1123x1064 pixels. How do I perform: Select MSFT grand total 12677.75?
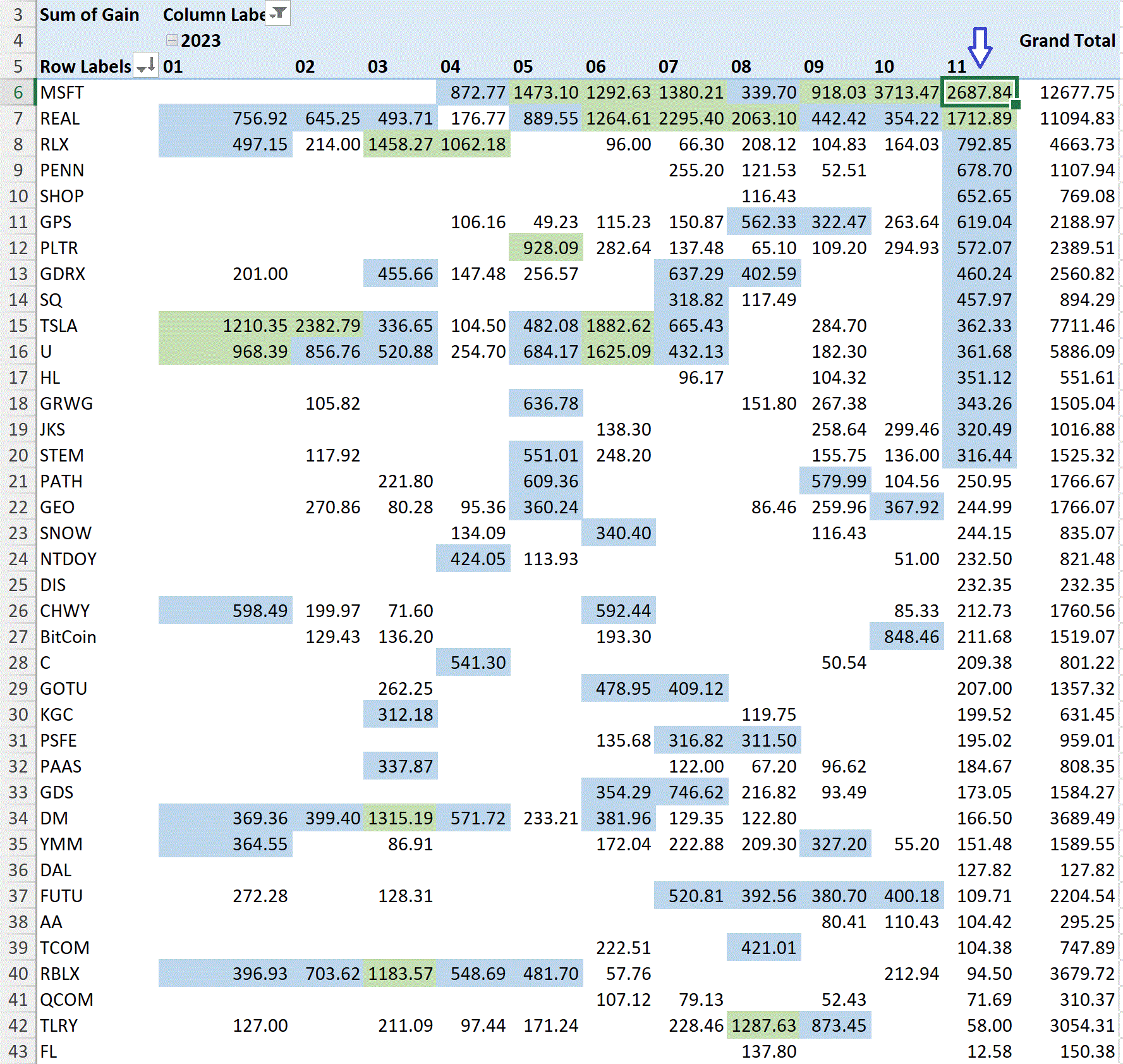(1077, 92)
